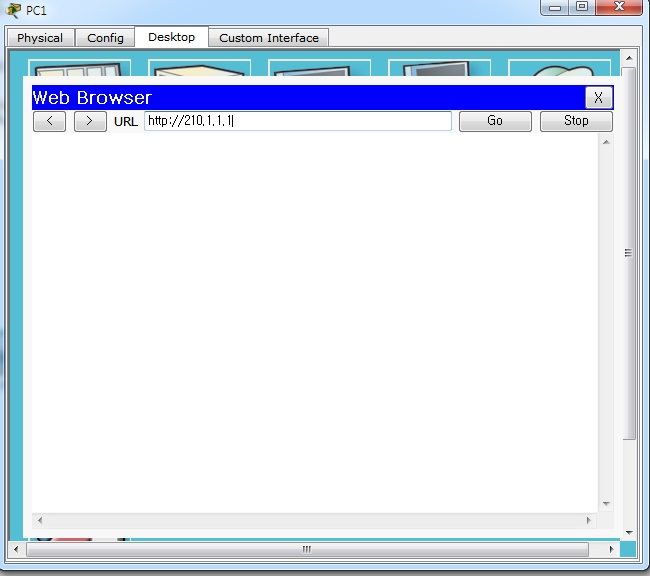Open the Custom Interface tab
Image resolution: width=650 pixels, height=576 pixels.
coord(269,38)
